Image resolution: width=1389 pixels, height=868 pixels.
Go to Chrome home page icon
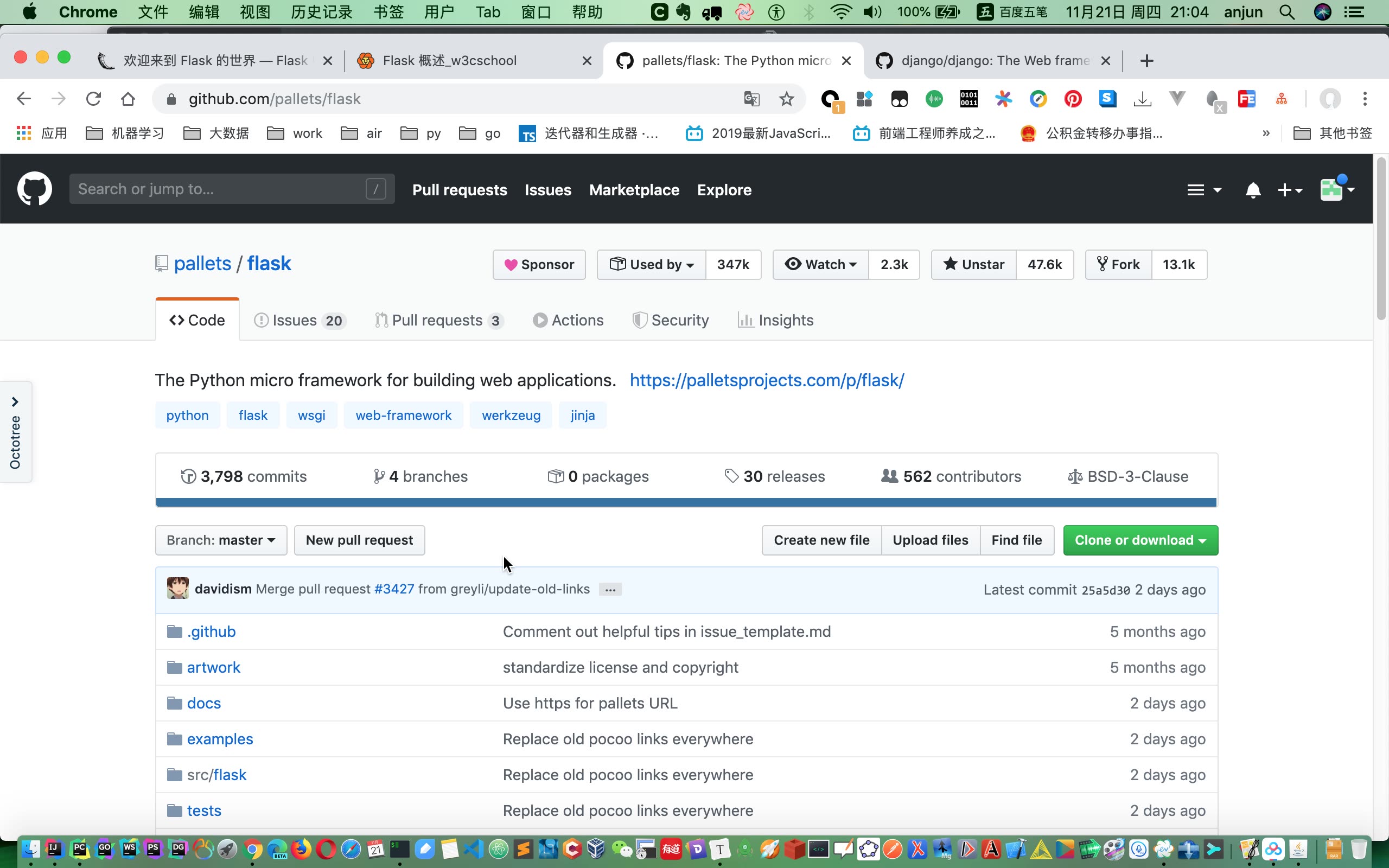coord(128,99)
